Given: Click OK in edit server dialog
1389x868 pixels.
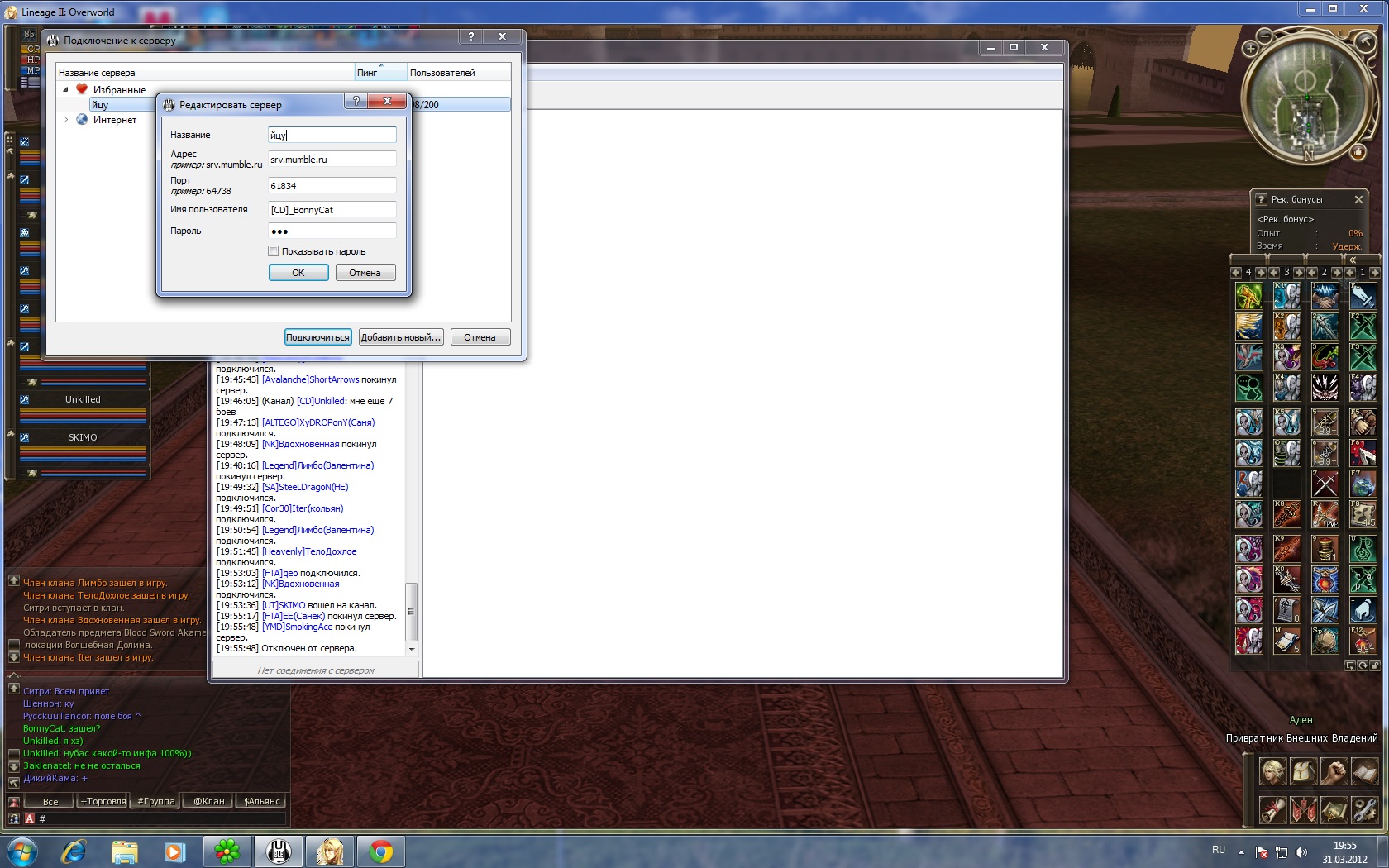Looking at the screenshot, I should click(x=298, y=273).
